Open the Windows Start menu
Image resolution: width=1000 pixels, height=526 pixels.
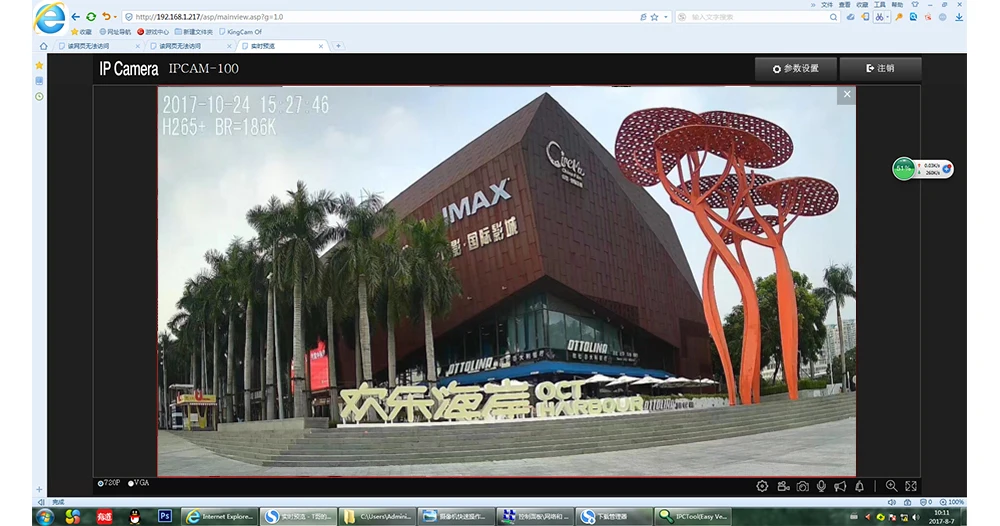coord(45,517)
